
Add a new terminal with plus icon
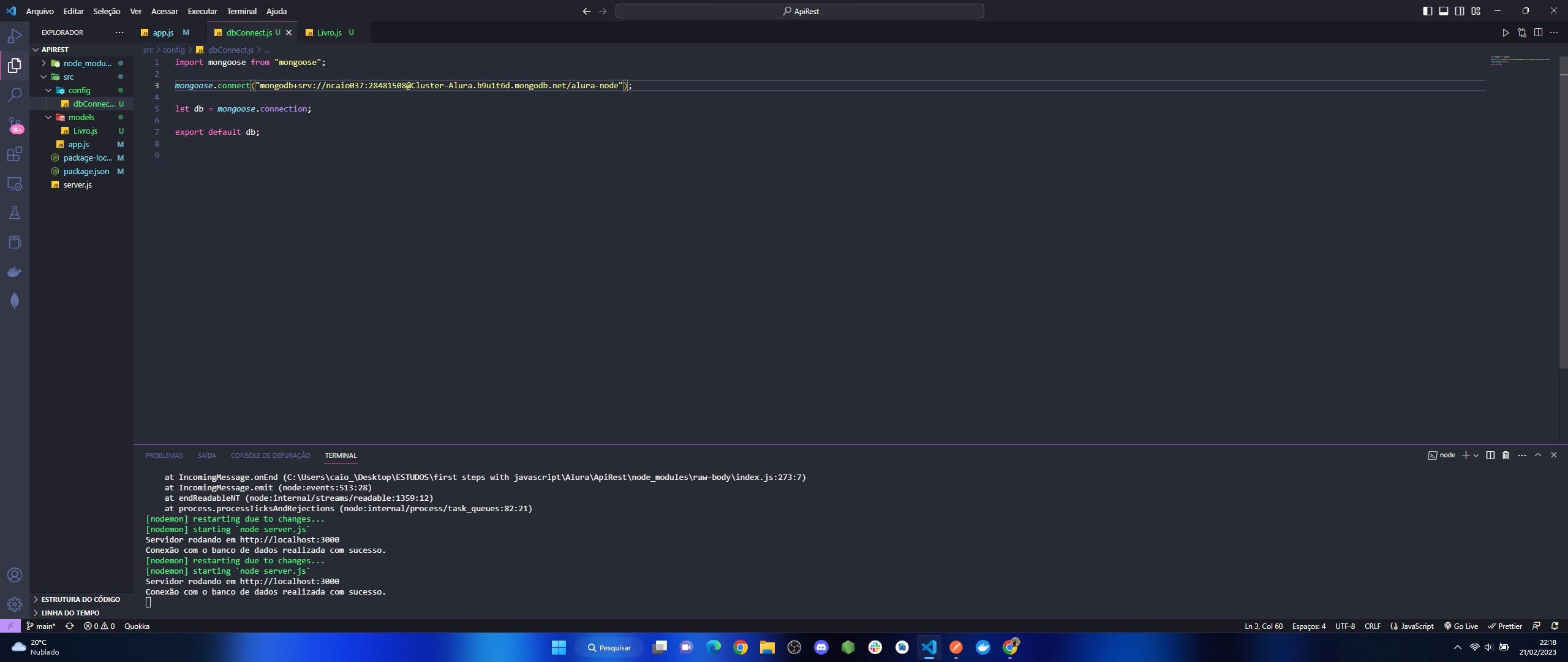coord(1466,455)
